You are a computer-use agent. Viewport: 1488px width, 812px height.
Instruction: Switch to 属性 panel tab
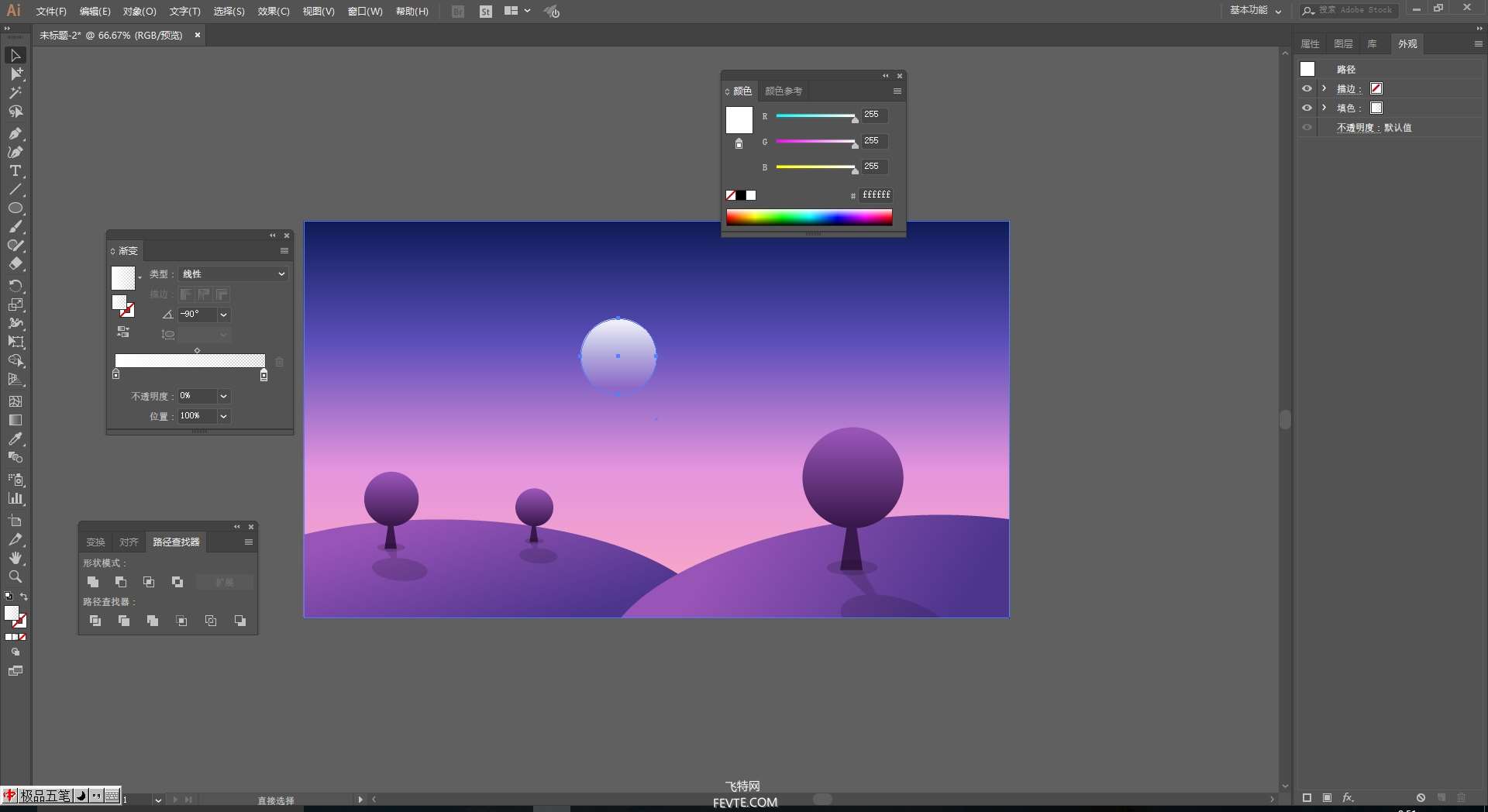click(x=1310, y=44)
